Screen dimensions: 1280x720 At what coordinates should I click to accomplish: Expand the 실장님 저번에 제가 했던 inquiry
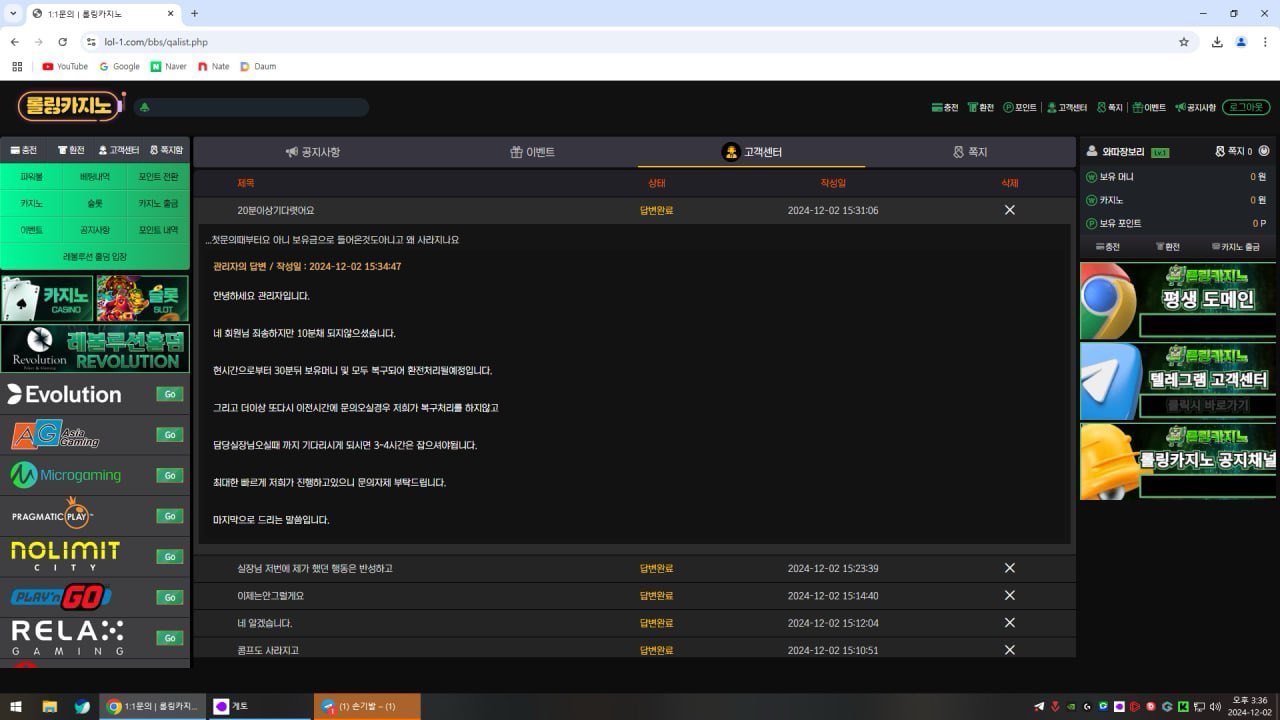[x=315, y=568]
